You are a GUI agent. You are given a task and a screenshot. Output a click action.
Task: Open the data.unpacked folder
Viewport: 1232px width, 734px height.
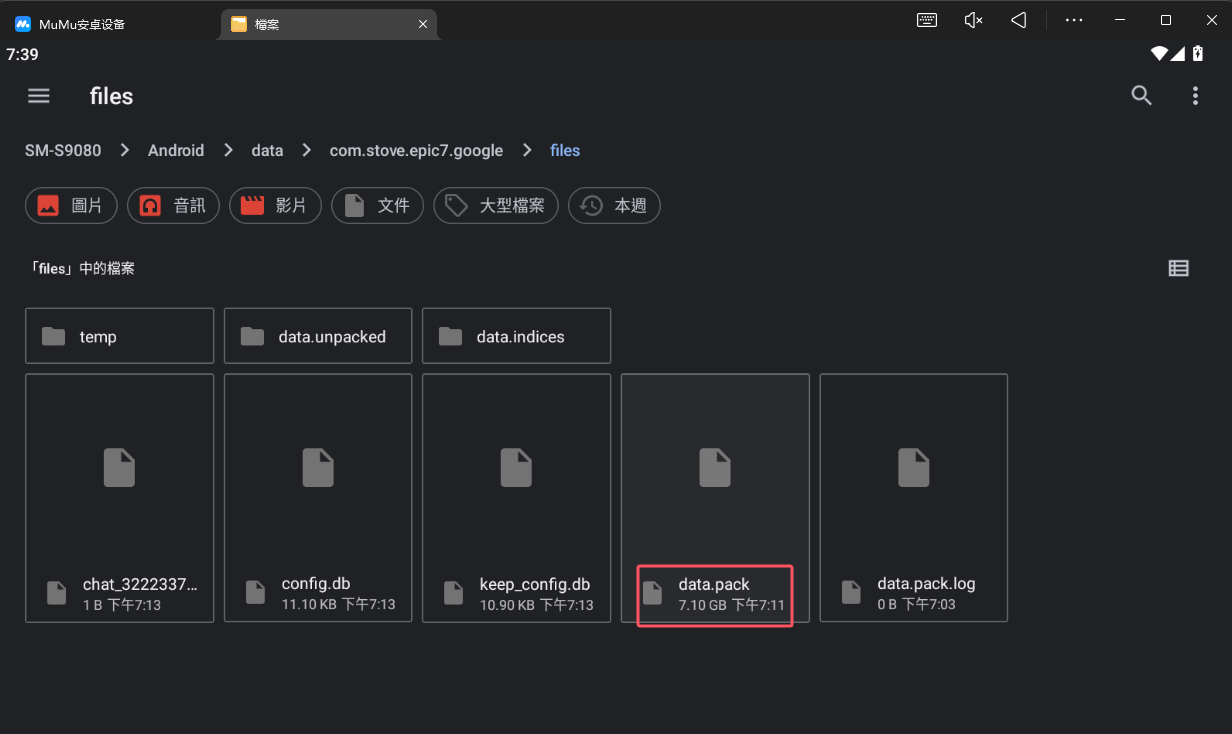[x=318, y=336]
